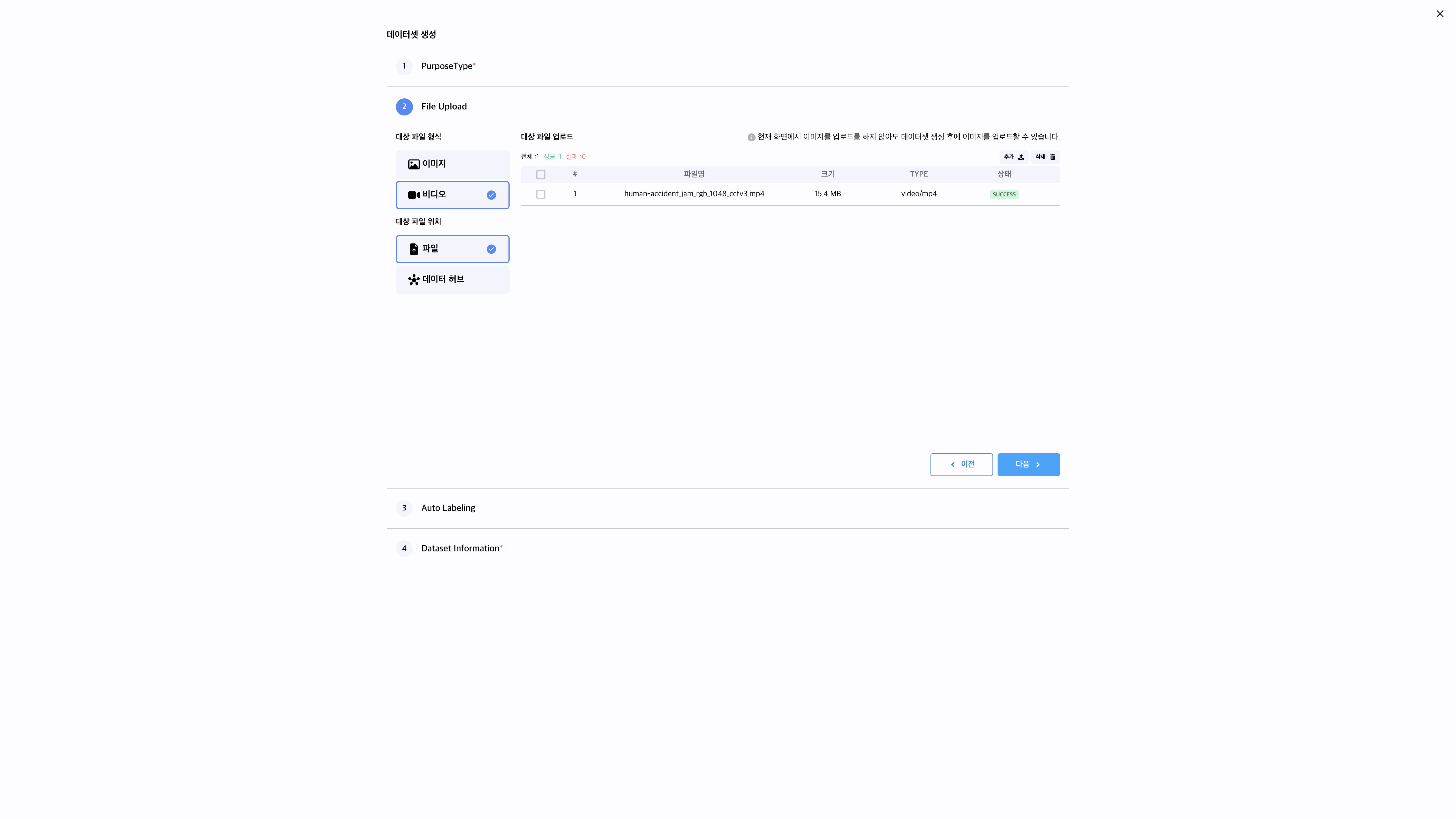
Task: Check the row for human-accident_jam_rgb_1048_cctv3.mp4
Action: tap(541, 195)
